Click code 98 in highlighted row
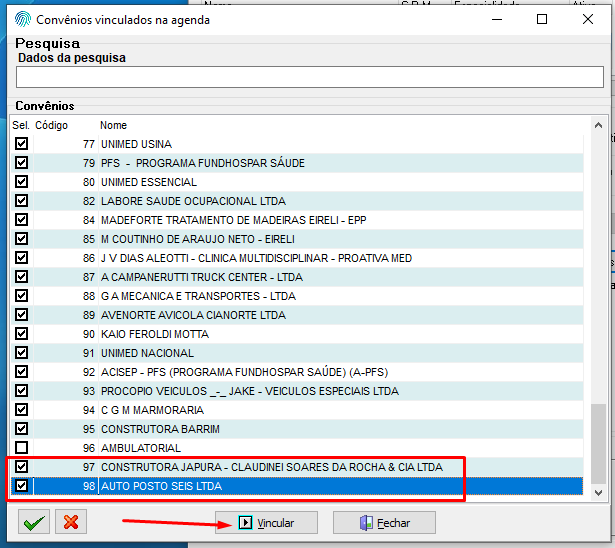 (89, 486)
